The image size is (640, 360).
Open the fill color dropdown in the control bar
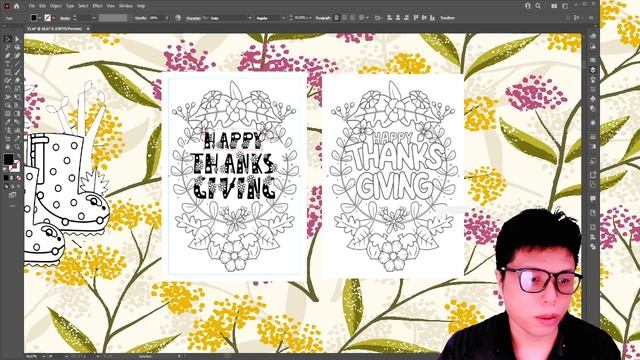(40, 18)
